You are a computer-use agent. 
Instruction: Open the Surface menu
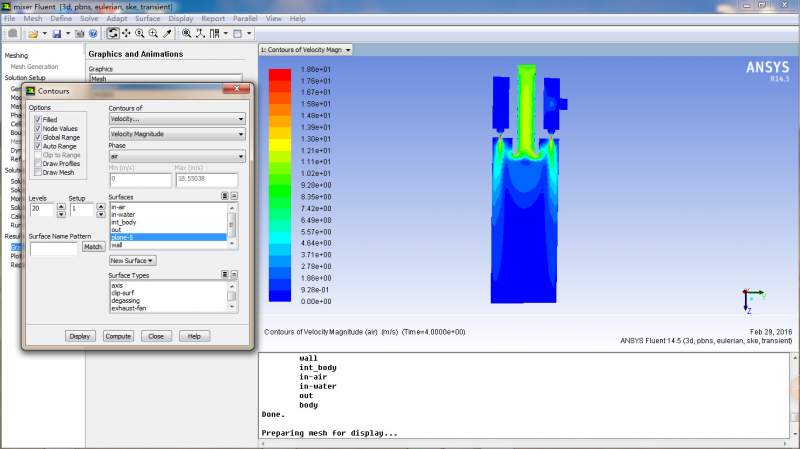coord(148,19)
